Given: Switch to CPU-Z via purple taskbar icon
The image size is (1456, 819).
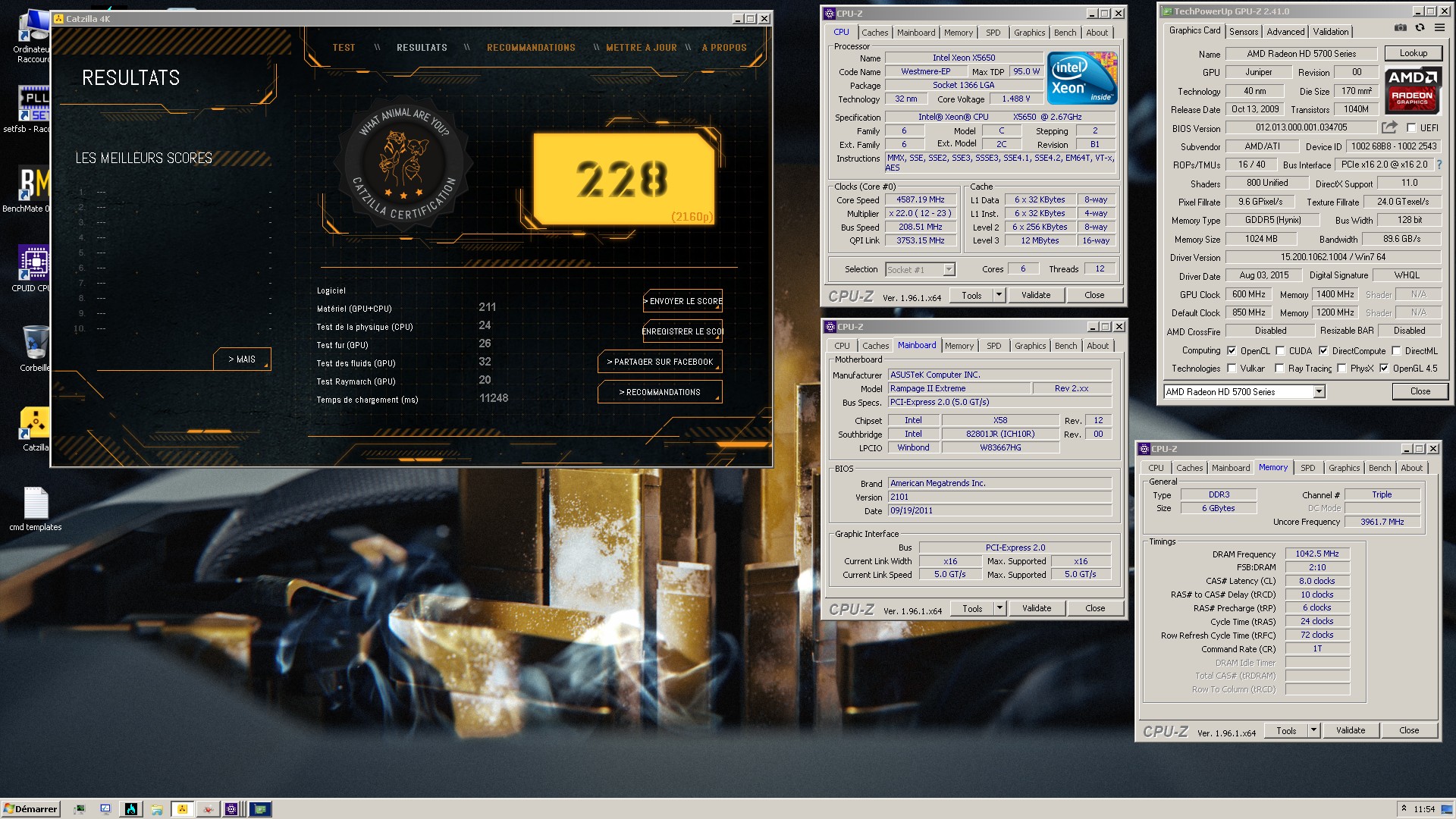Looking at the screenshot, I should [x=232, y=809].
